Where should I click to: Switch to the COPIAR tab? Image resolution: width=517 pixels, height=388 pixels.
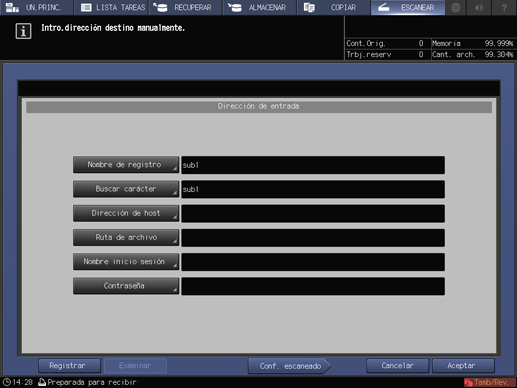click(x=334, y=7)
